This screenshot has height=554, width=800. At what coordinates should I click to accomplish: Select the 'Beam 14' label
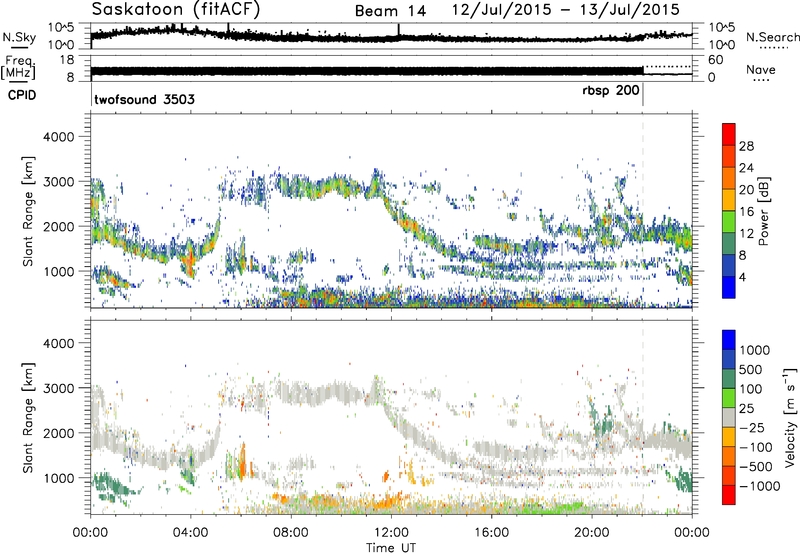[390, 11]
